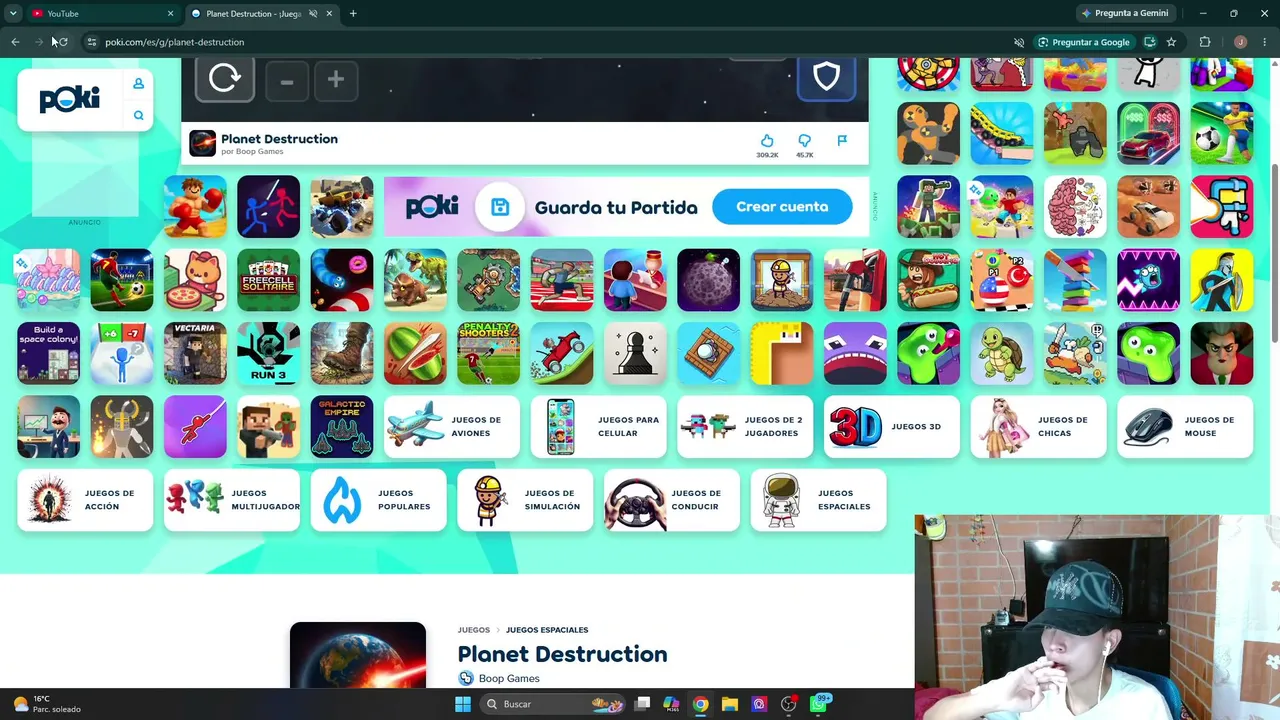Viewport: 1280px width, 720px height.
Task: Open the Build a space colony thumbnail
Action: pos(48,353)
